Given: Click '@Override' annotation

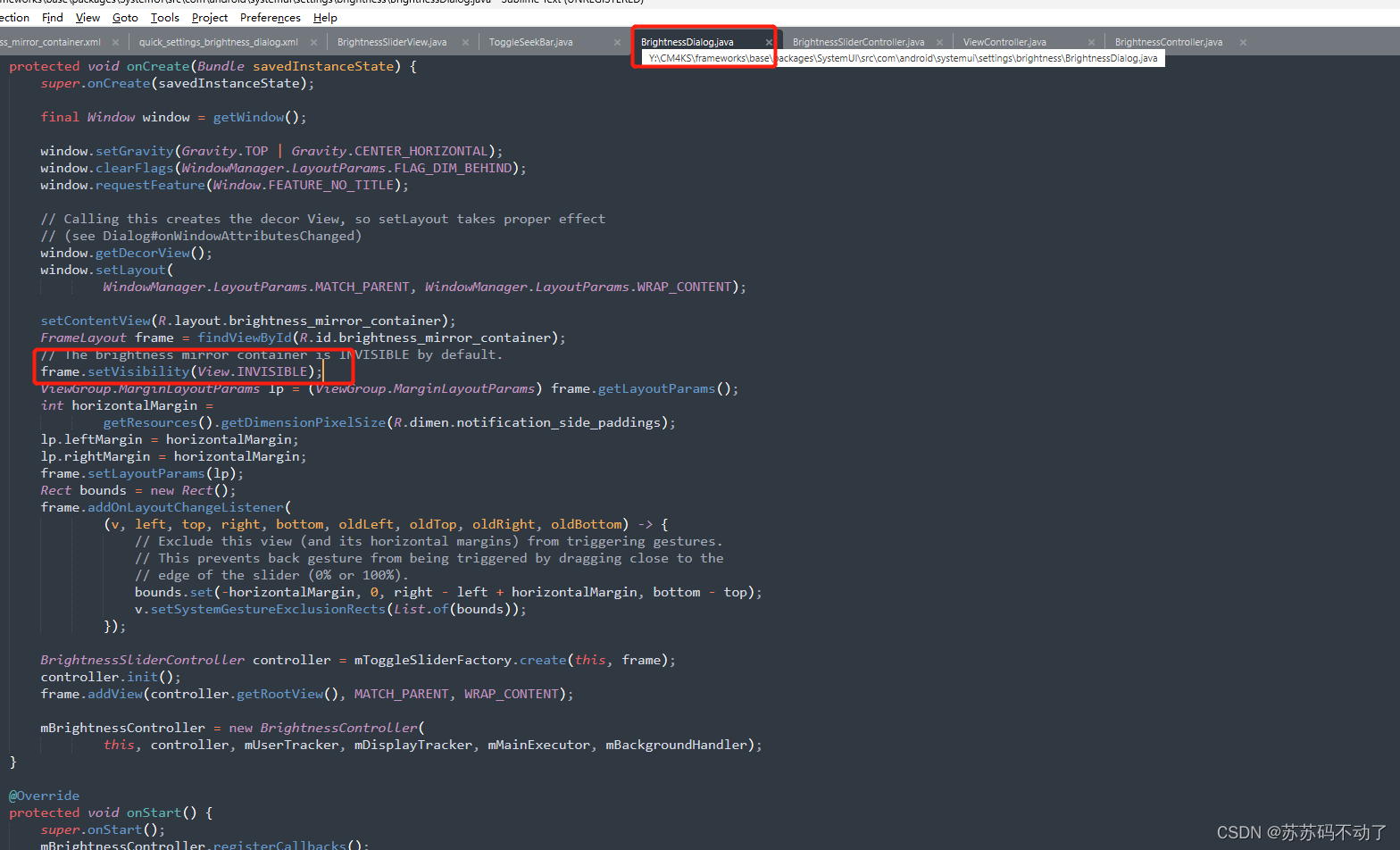Looking at the screenshot, I should click(x=44, y=796).
